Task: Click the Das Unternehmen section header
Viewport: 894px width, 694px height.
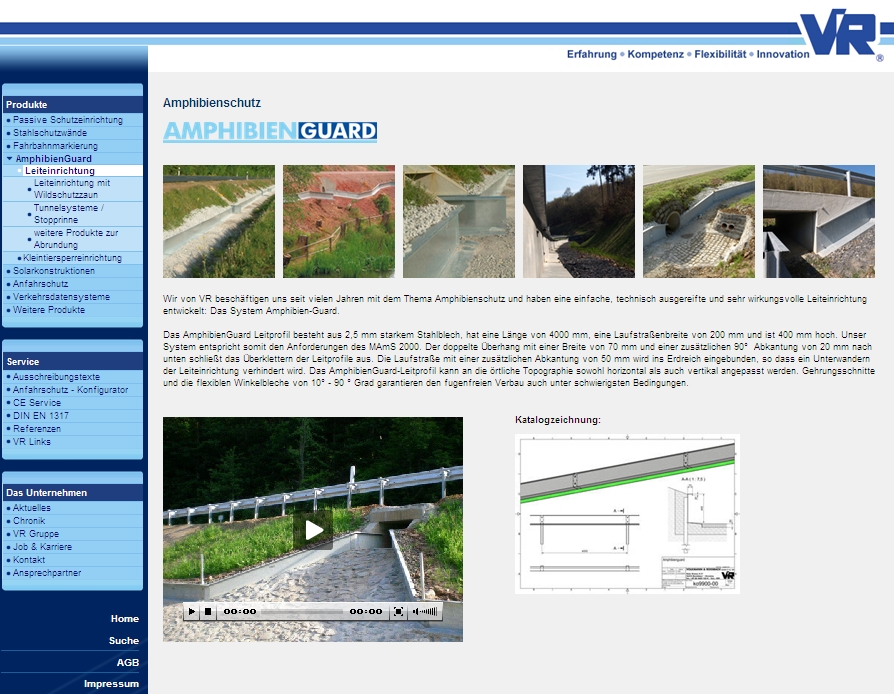Action: point(72,493)
